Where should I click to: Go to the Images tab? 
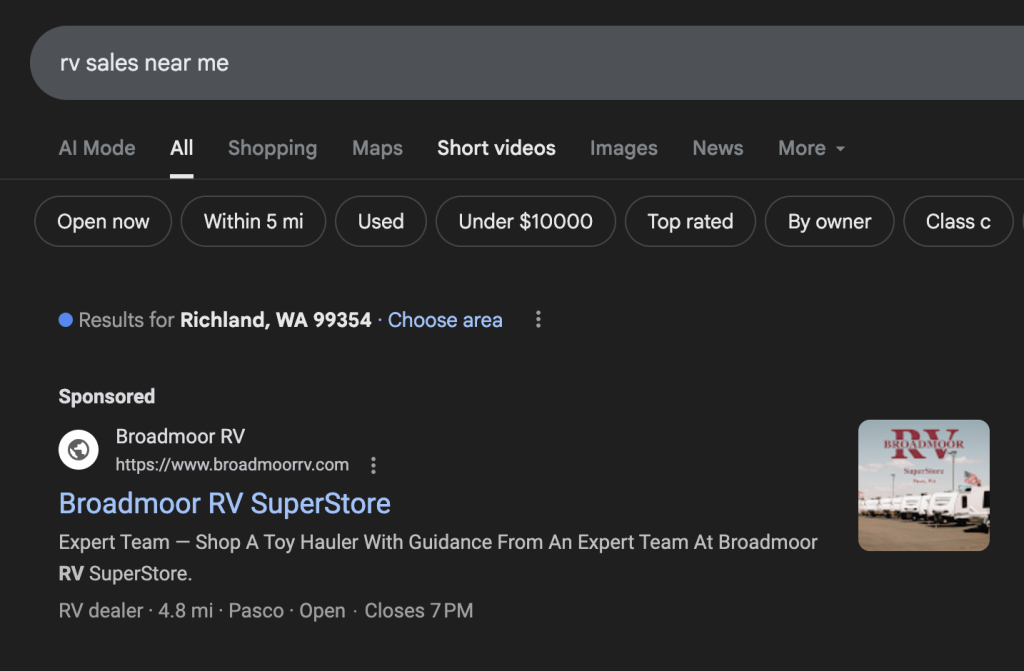click(623, 148)
